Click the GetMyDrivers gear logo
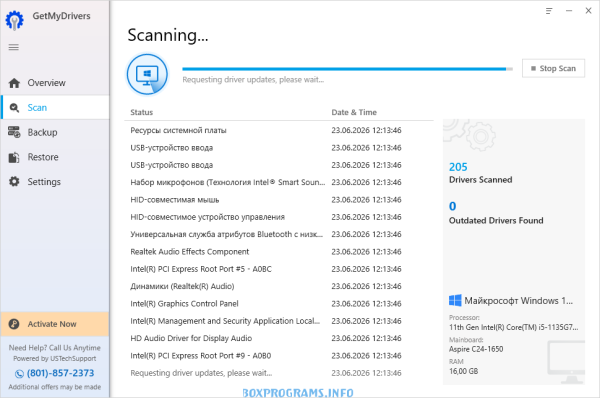Image resolution: width=600 pixels, height=398 pixels. click(15, 20)
